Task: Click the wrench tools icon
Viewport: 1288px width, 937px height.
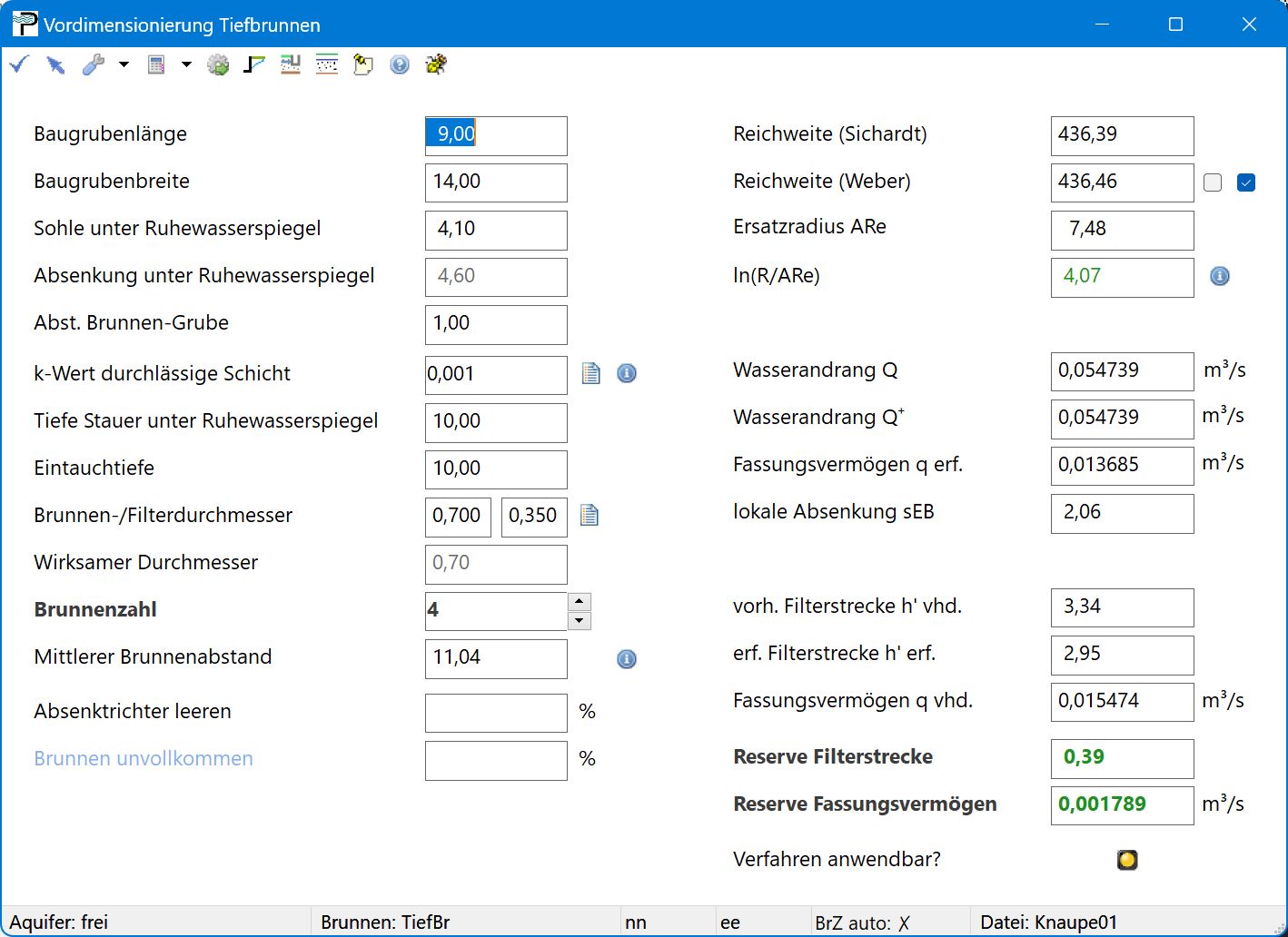Action: coord(93,64)
